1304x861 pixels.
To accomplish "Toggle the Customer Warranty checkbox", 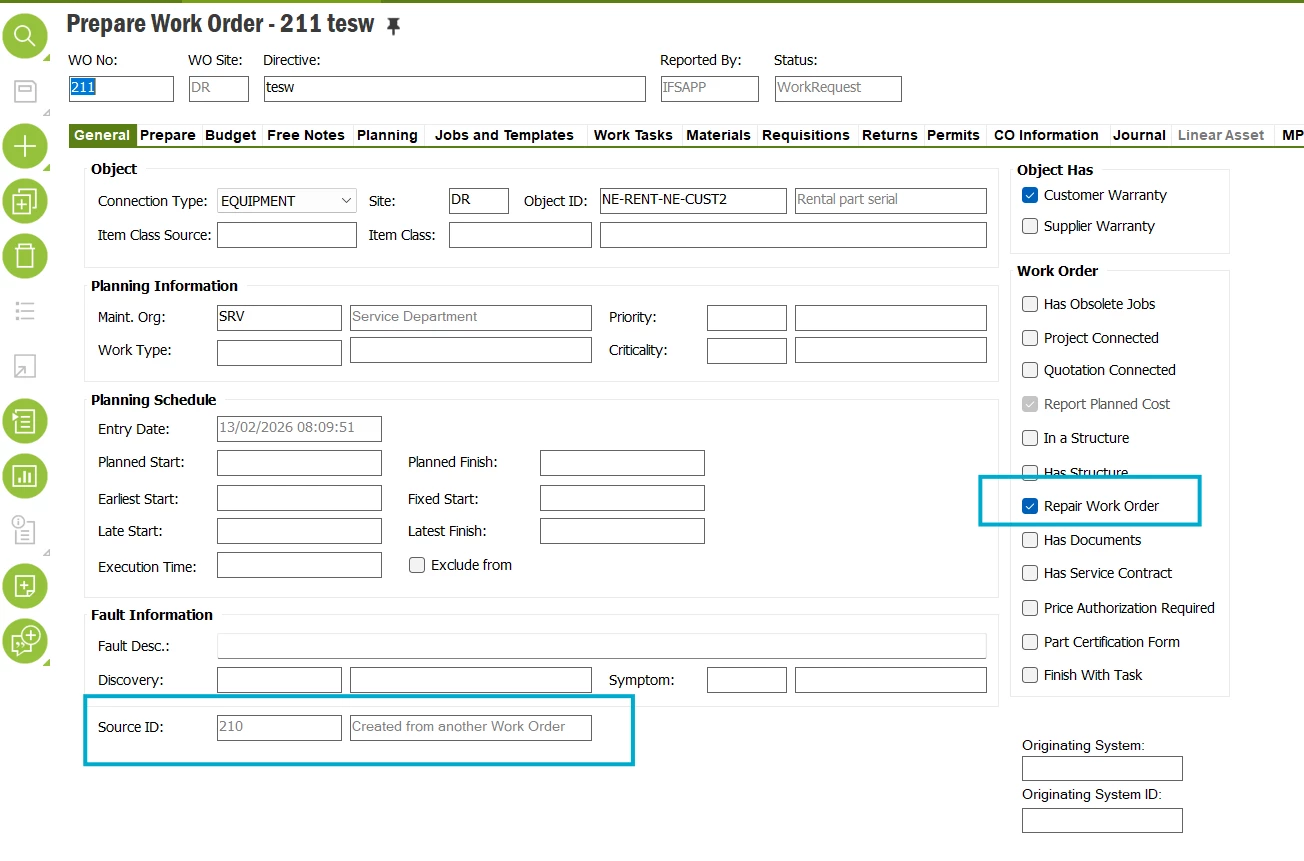I will pyautogui.click(x=1030, y=195).
